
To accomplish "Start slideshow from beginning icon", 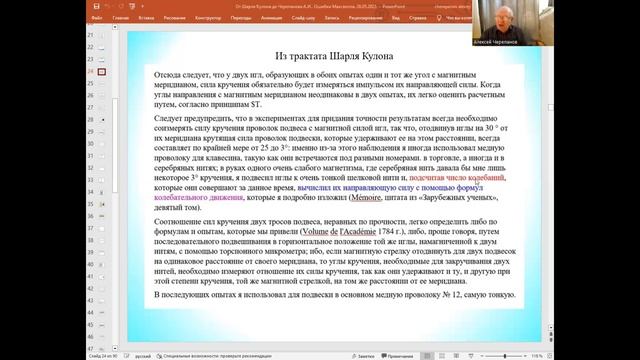I will [x=132, y=6].
